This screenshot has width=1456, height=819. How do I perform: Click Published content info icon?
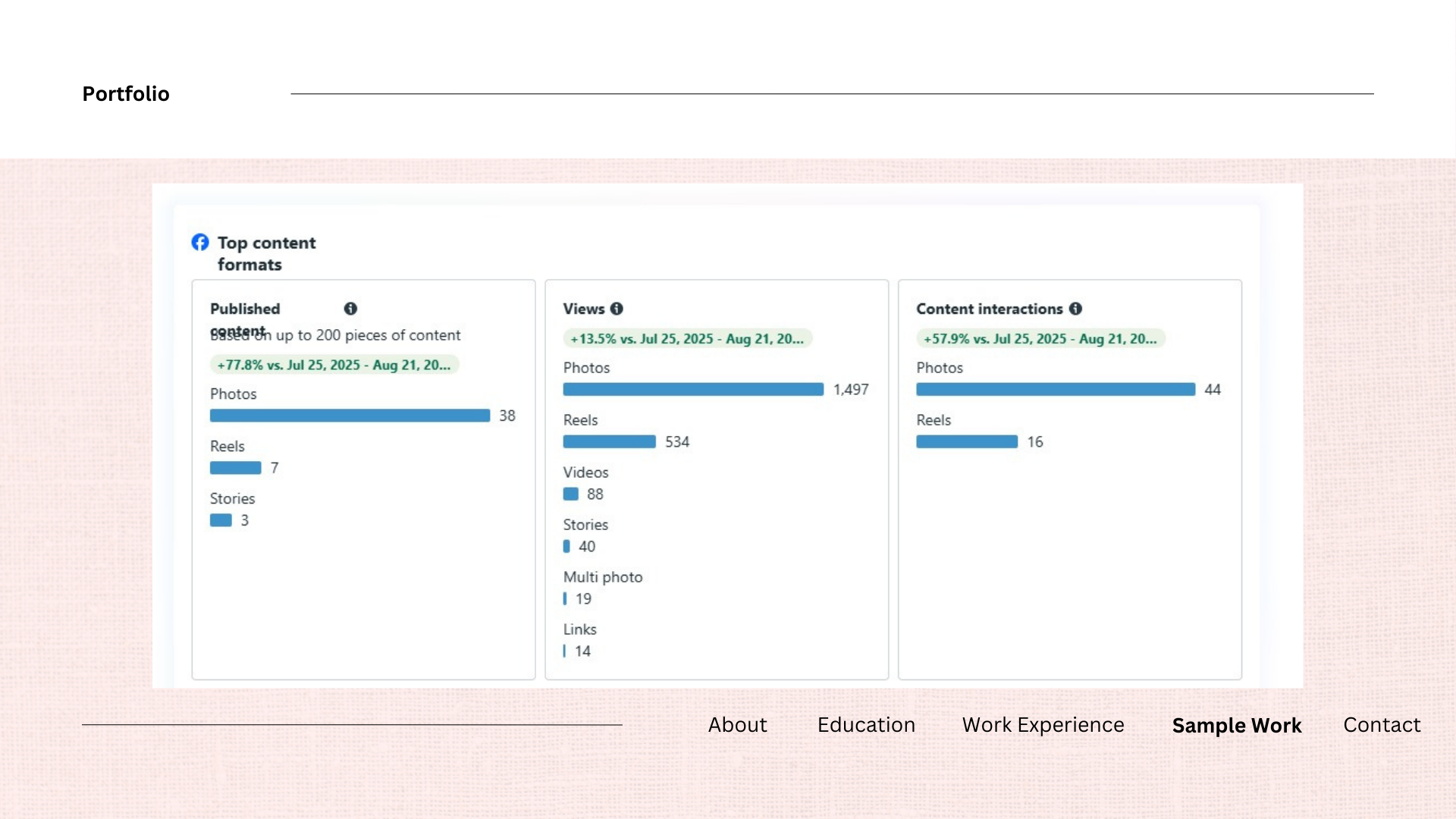[x=350, y=309]
